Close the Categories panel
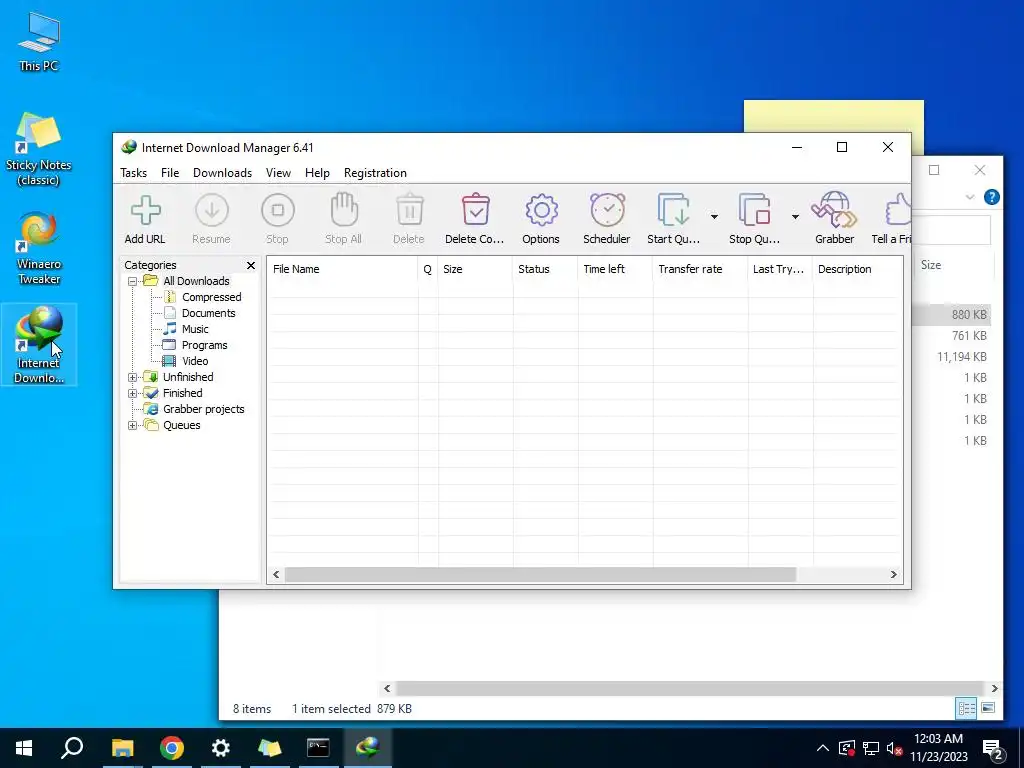 (251, 265)
